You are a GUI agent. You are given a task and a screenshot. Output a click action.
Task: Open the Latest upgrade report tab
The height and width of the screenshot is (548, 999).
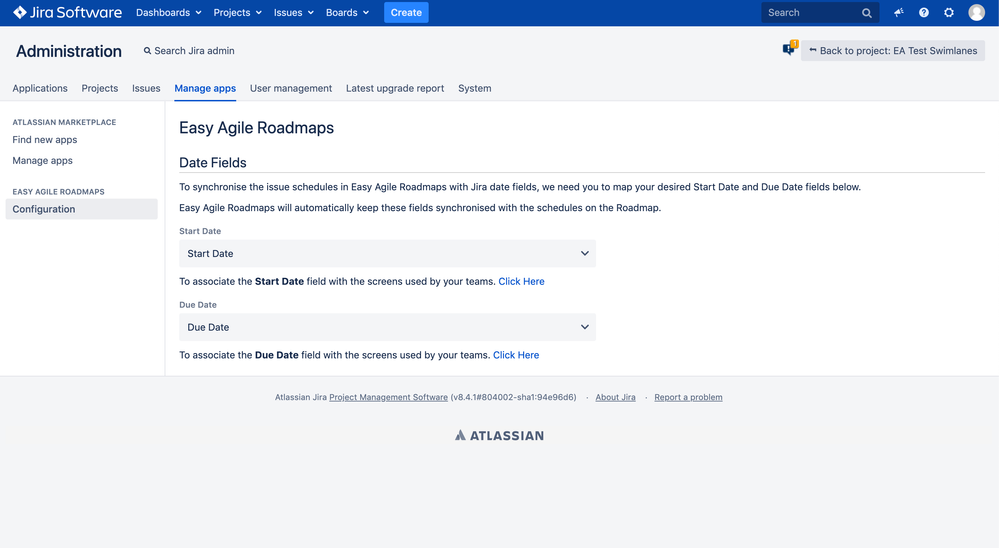(395, 89)
